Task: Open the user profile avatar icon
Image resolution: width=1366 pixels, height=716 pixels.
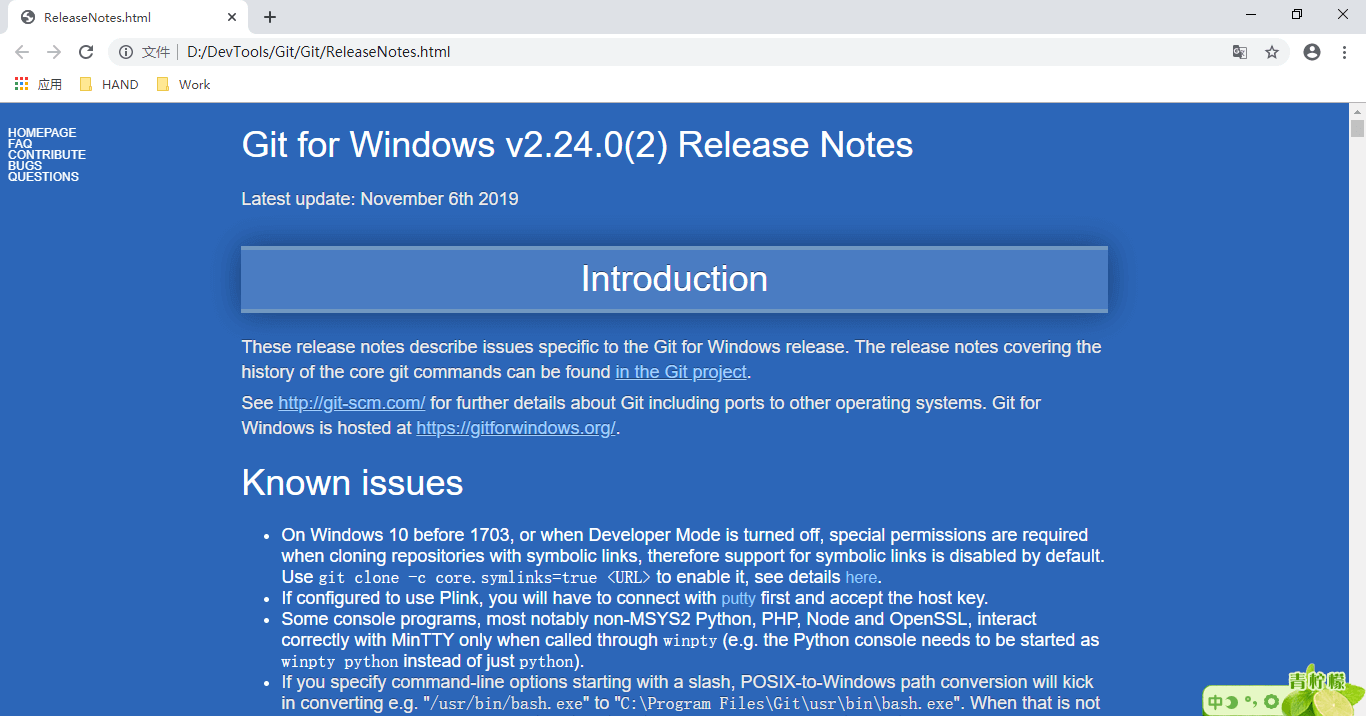Action: click(x=1312, y=52)
